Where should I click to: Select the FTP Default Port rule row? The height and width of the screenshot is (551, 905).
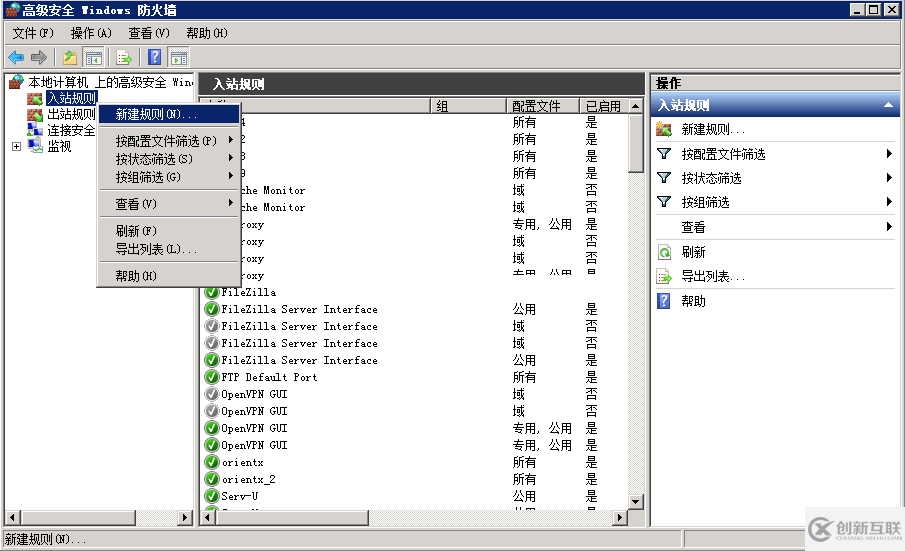(414, 377)
